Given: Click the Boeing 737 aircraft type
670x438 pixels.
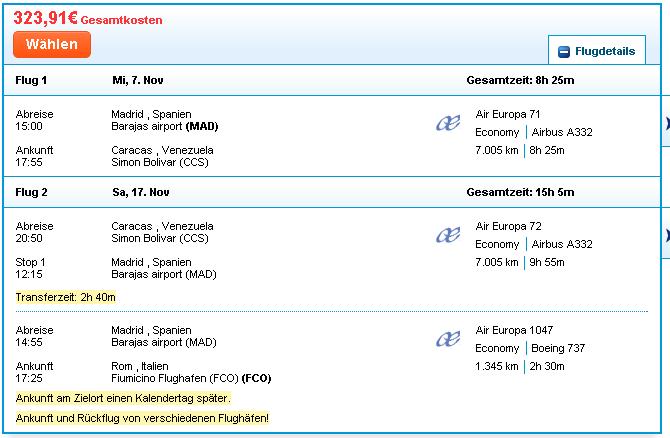Looking at the screenshot, I should click(559, 349).
